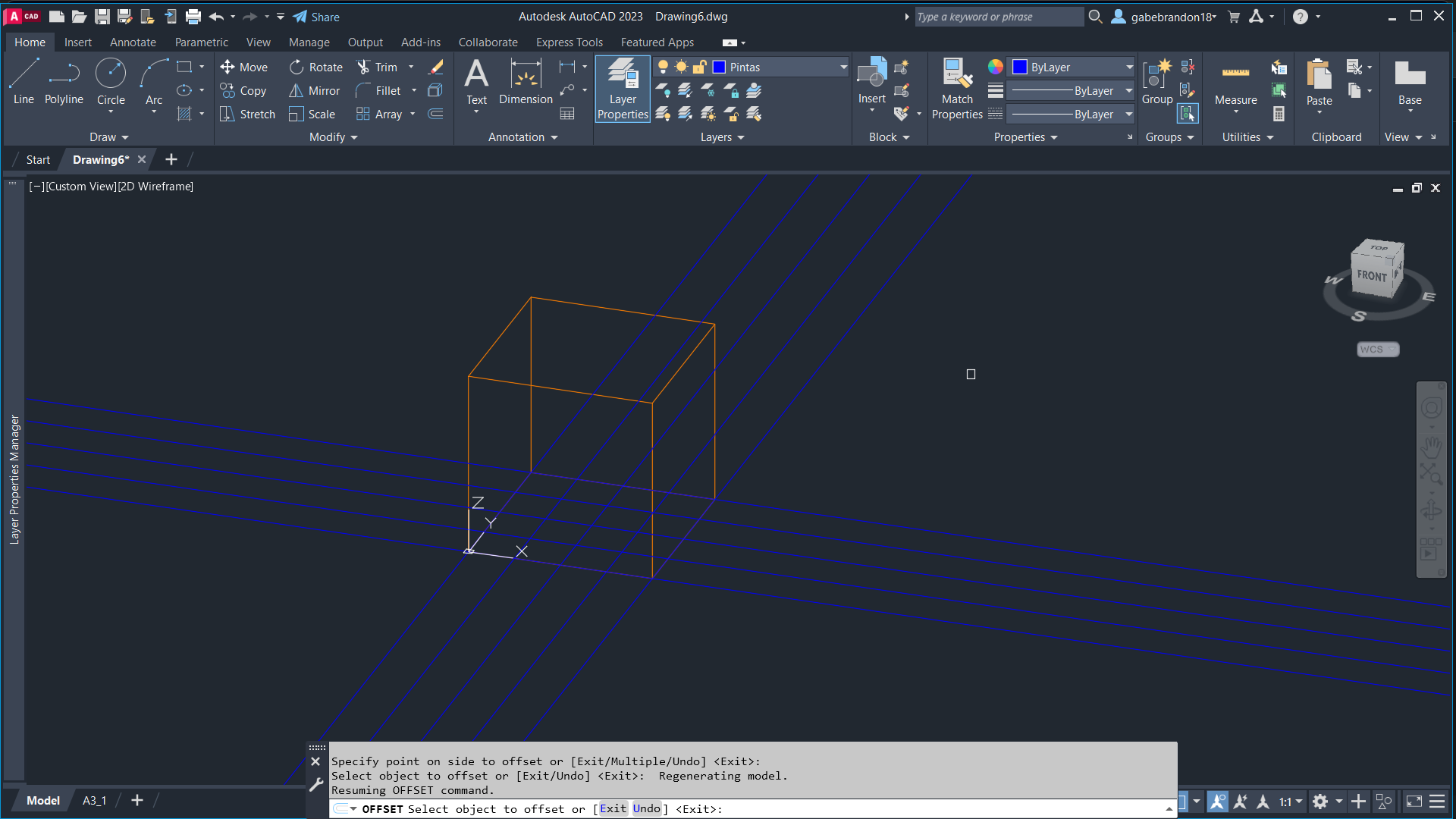The height and width of the screenshot is (819, 1456).
Task: Toggle Isolate Objects in status bar
Action: click(x=1384, y=802)
